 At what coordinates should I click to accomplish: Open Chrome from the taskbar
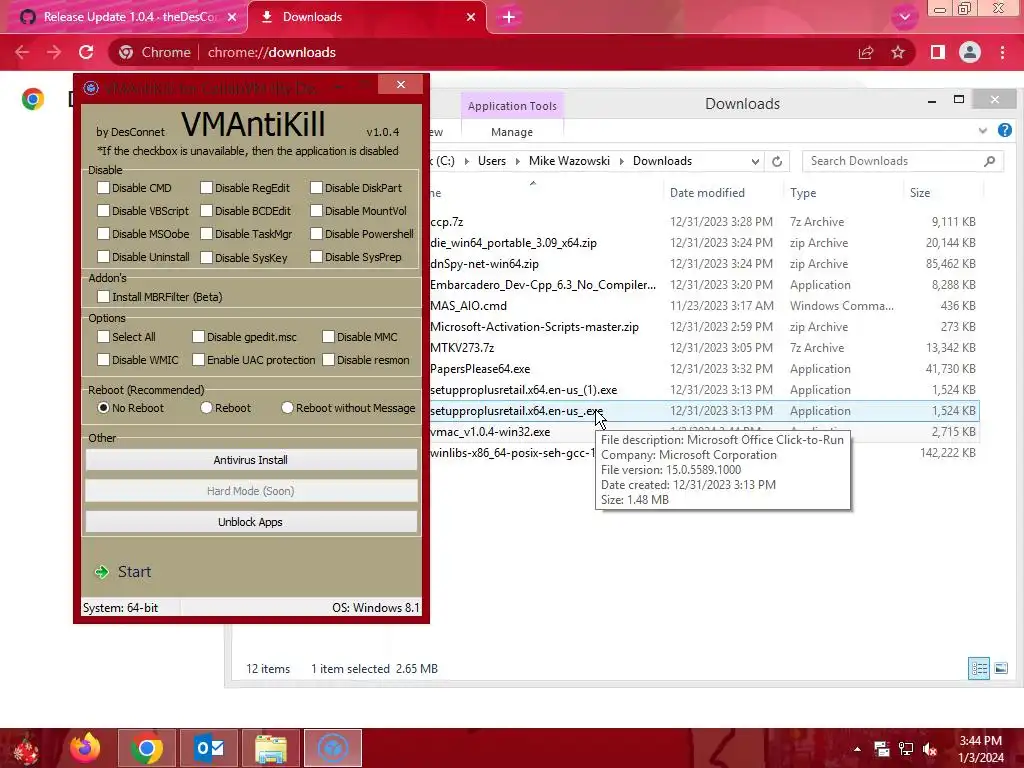point(146,748)
